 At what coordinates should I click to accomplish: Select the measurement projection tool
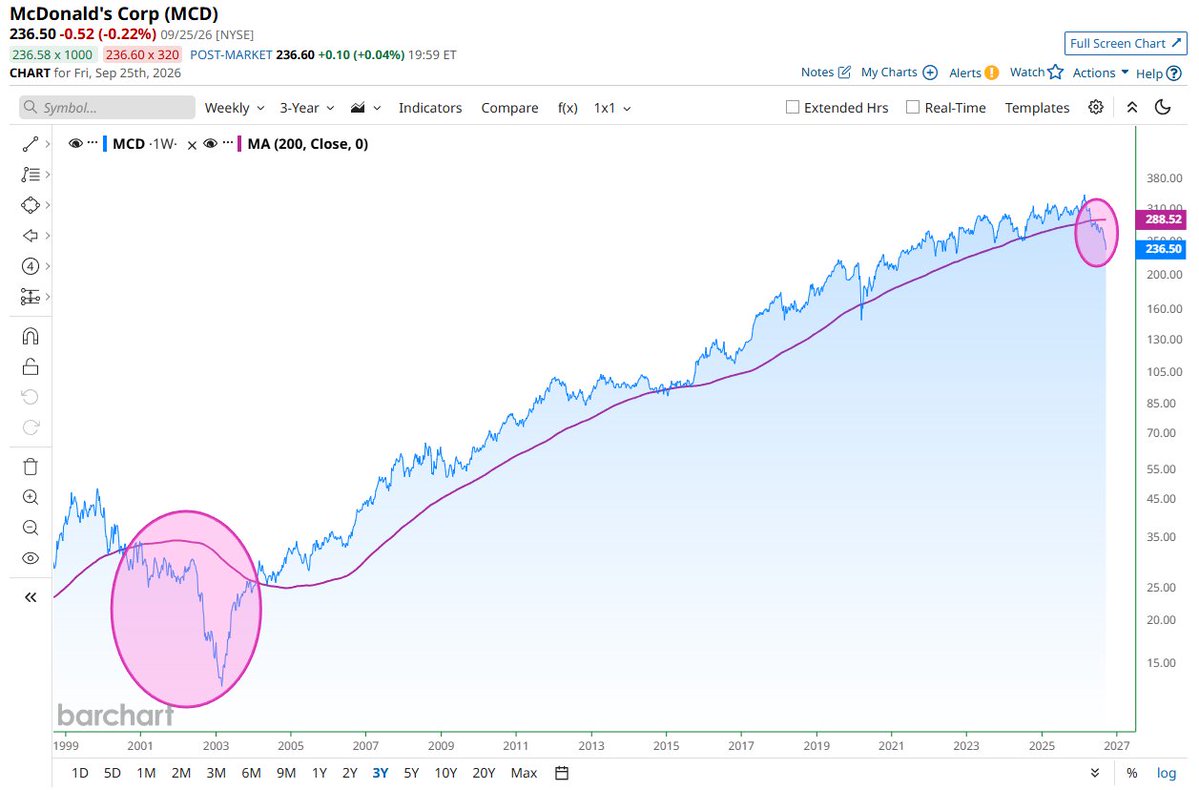pos(30,297)
